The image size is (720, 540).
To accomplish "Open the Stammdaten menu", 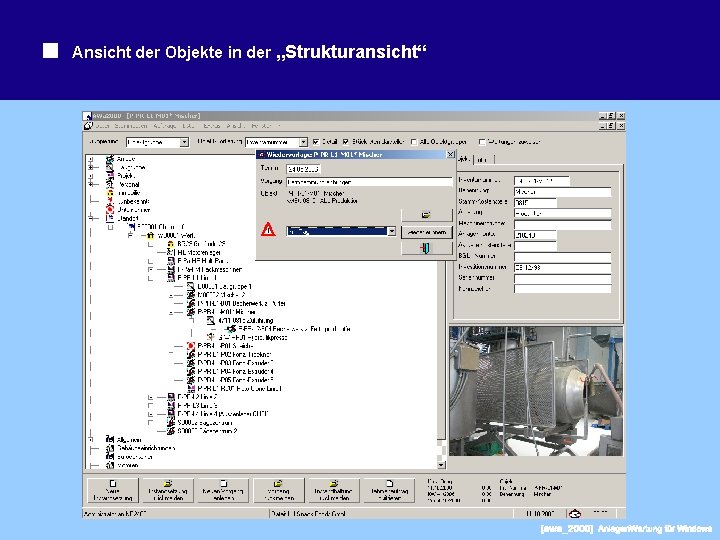I will click(130, 125).
